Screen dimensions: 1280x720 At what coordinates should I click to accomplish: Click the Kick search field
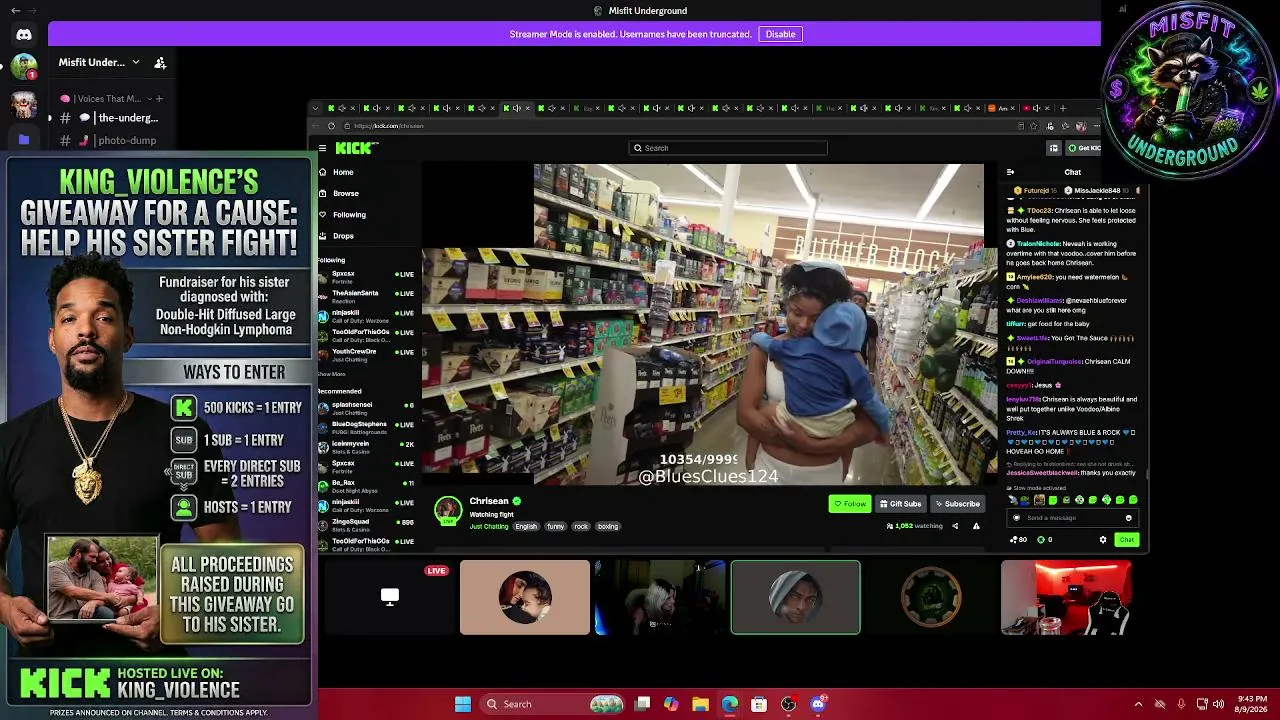pos(728,148)
